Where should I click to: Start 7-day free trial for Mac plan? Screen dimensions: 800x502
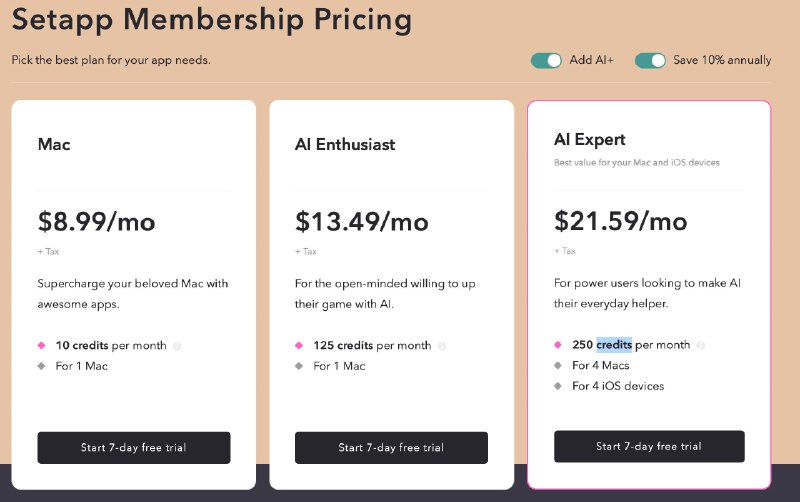[x=134, y=448]
